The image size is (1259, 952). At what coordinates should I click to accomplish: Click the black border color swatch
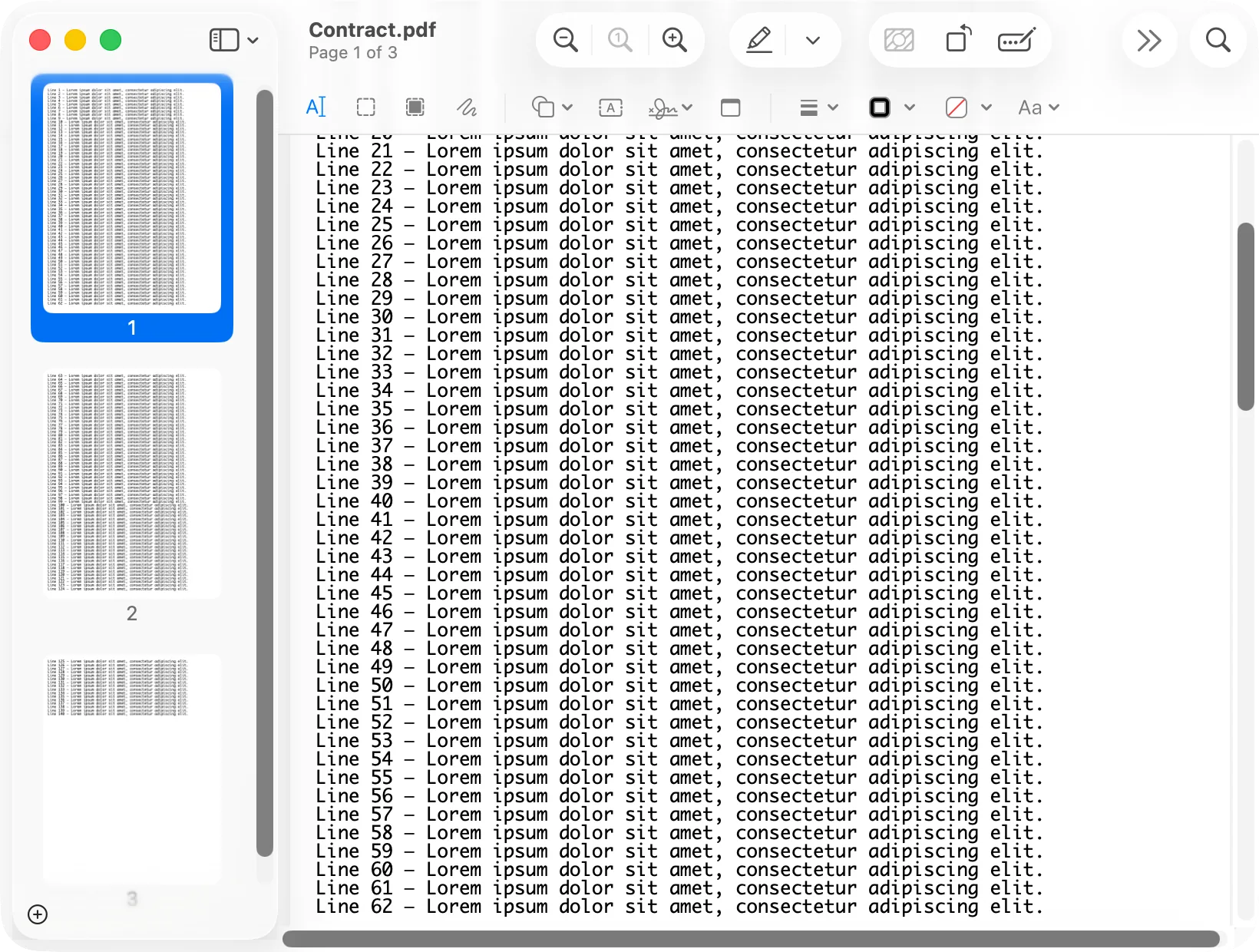click(880, 107)
